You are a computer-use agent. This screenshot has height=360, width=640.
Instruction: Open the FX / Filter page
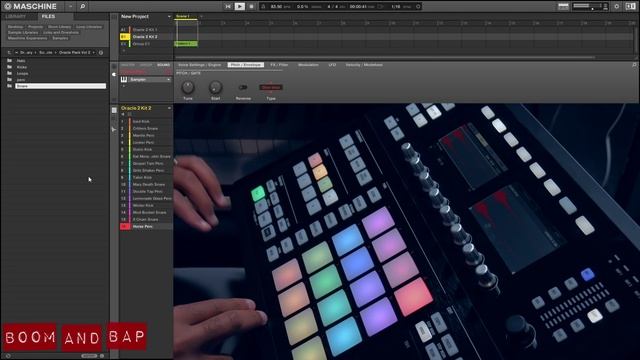click(279, 65)
